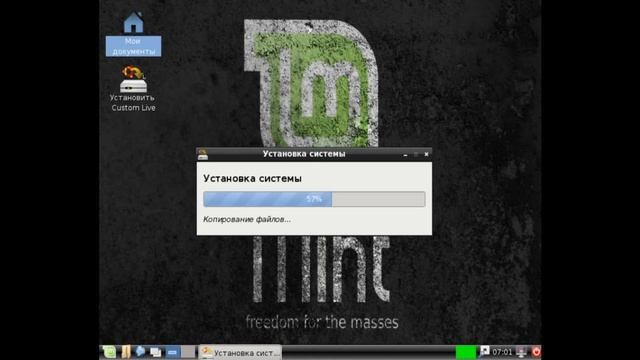Open the network monitor tray icon

tap(522, 352)
